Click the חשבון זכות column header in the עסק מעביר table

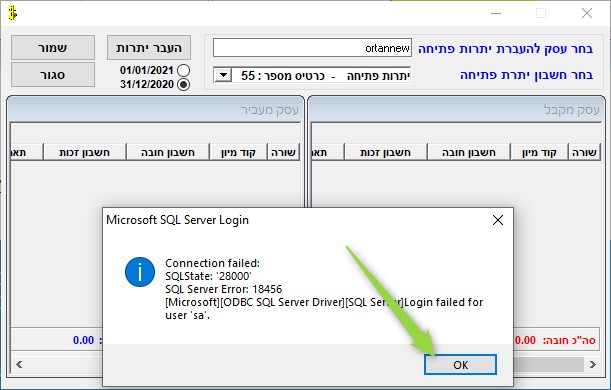pos(85,152)
